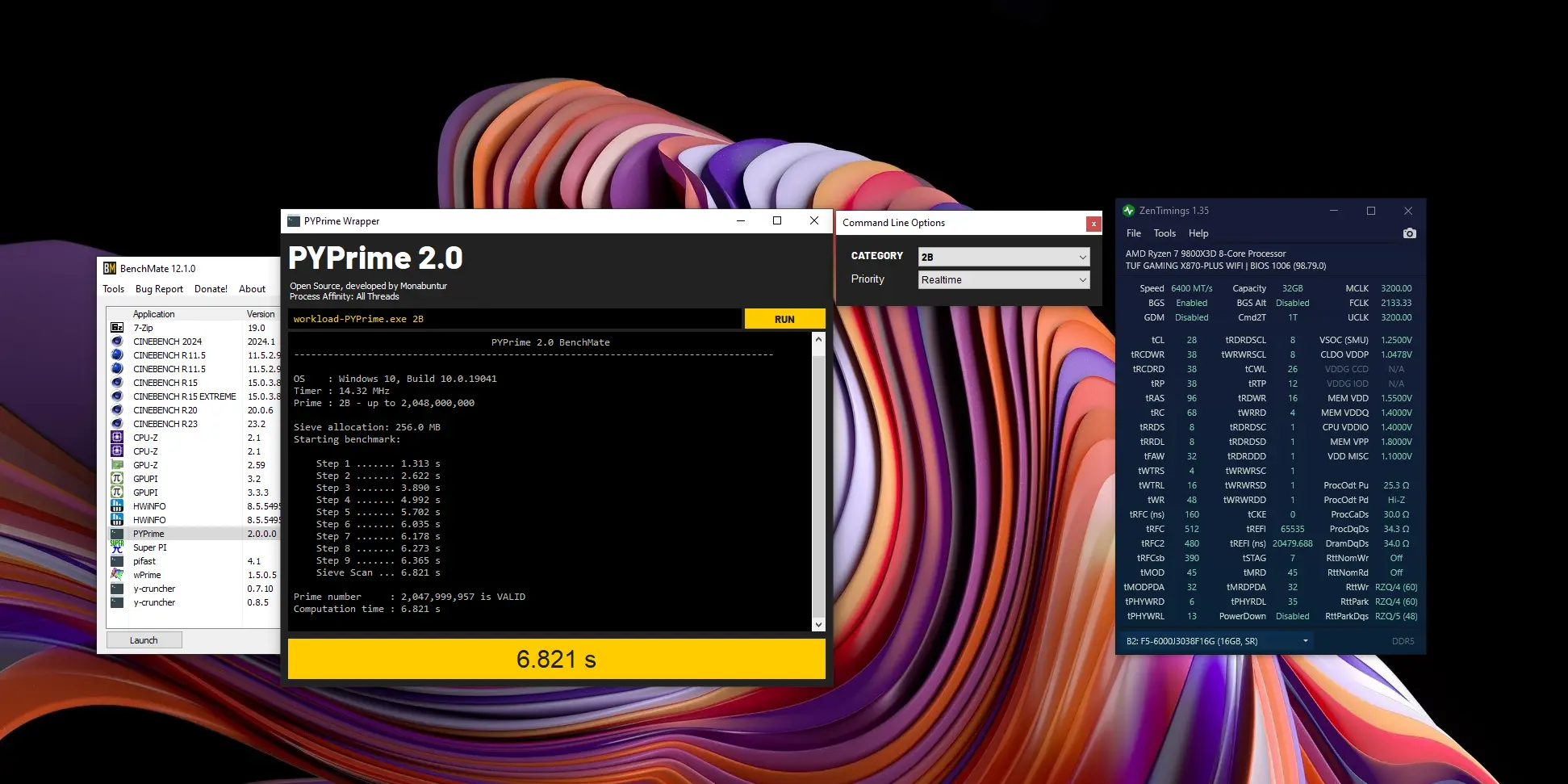Click the '65535' tREFI value in ZenTimings

(x=1293, y=529)
